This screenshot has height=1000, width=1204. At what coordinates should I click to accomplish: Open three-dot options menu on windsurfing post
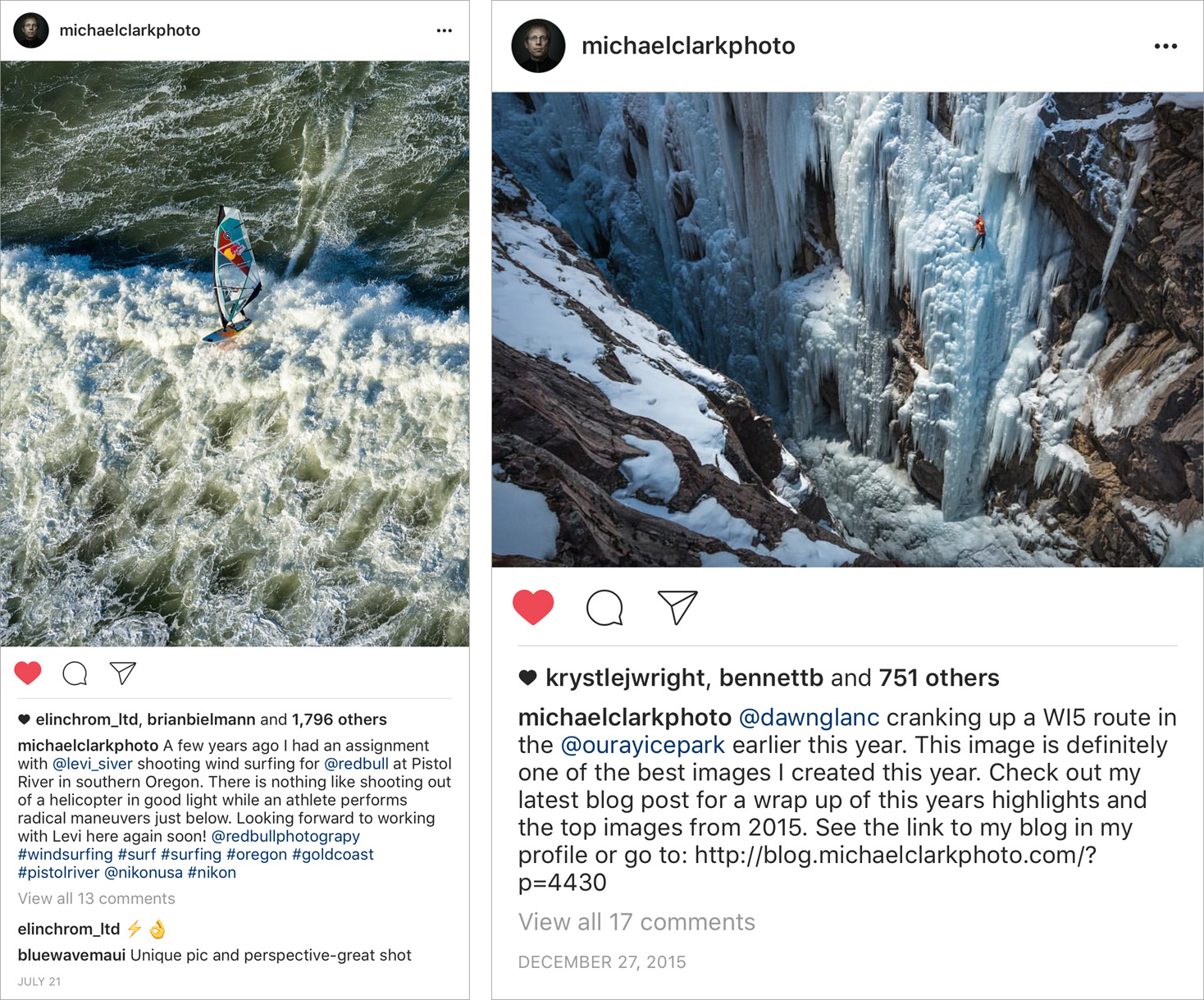[445, 30]
